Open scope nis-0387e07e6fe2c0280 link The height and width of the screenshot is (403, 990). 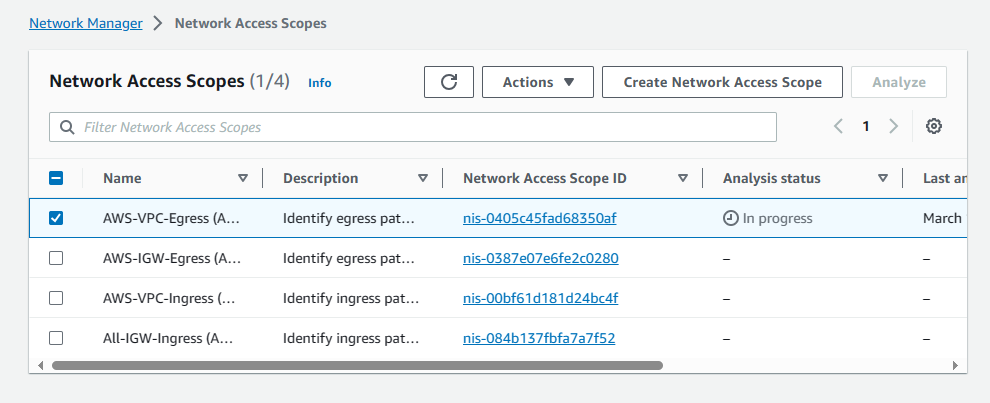point(540,258)
